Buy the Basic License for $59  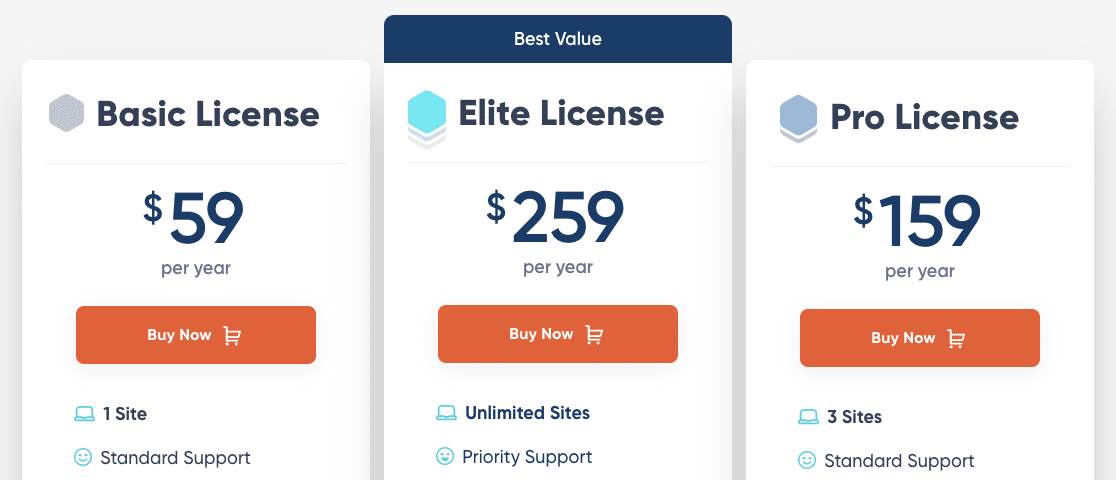[x=196, y=335]
